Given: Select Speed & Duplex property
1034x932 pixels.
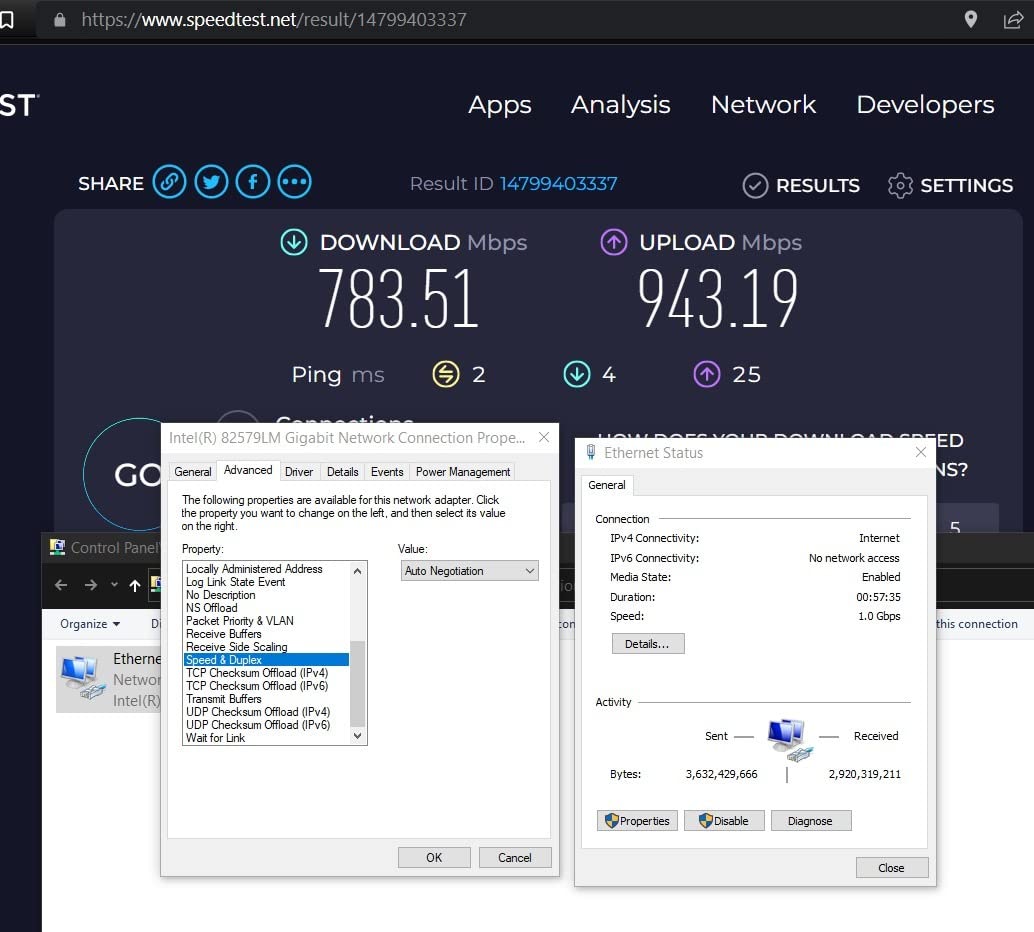Looking at the screenshot, I should click(x=266, y=660).
